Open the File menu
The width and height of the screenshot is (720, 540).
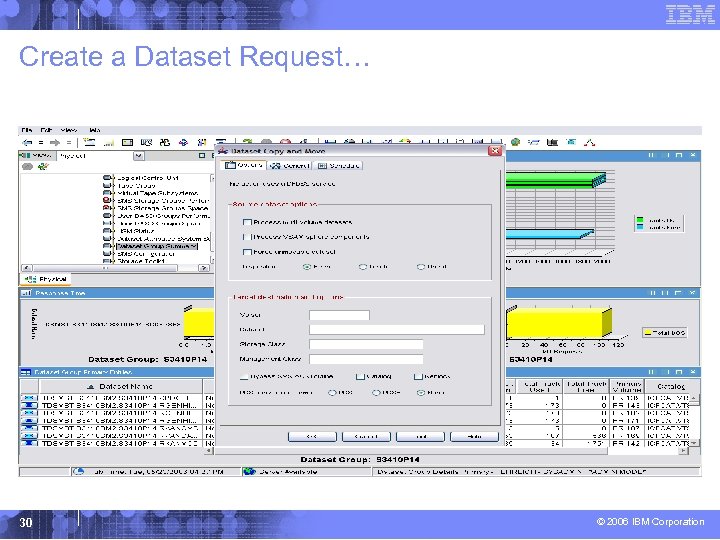(27, 130)
